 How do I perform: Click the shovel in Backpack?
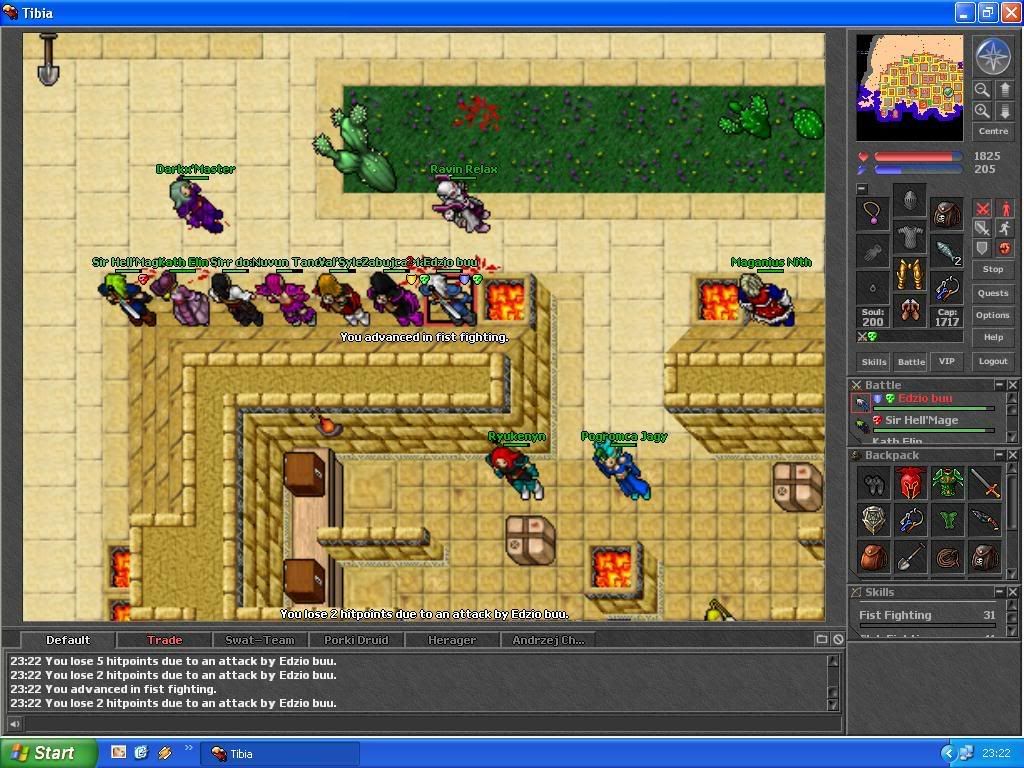point(910,558)
